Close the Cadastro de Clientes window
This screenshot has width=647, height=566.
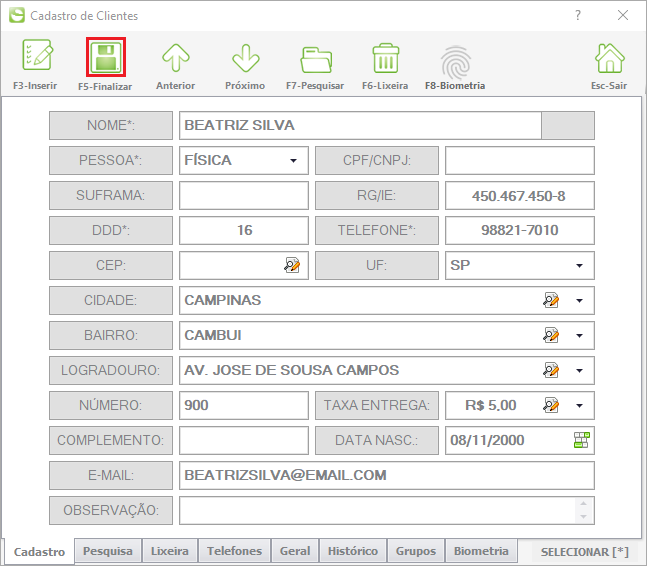pos(623,16)
